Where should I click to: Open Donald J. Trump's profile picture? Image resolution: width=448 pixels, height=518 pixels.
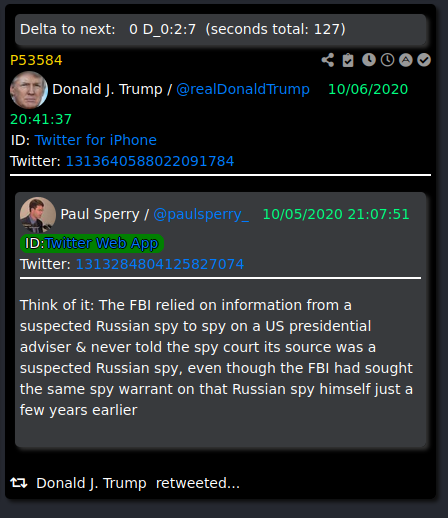(29, 90)
